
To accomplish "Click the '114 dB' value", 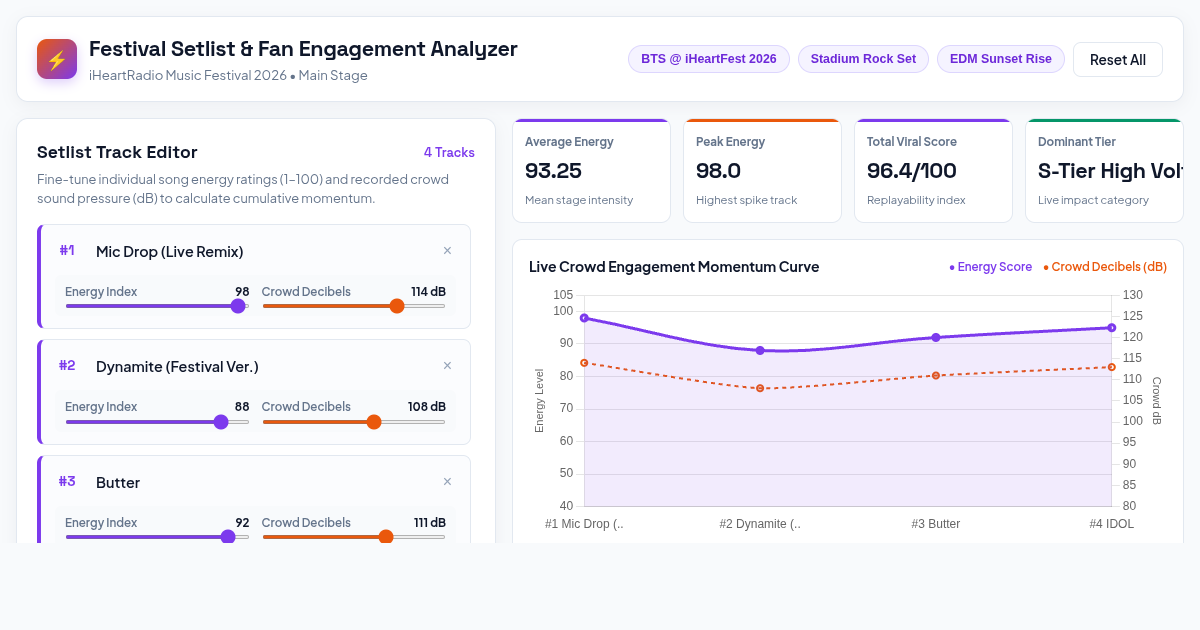I will point(428,292).
